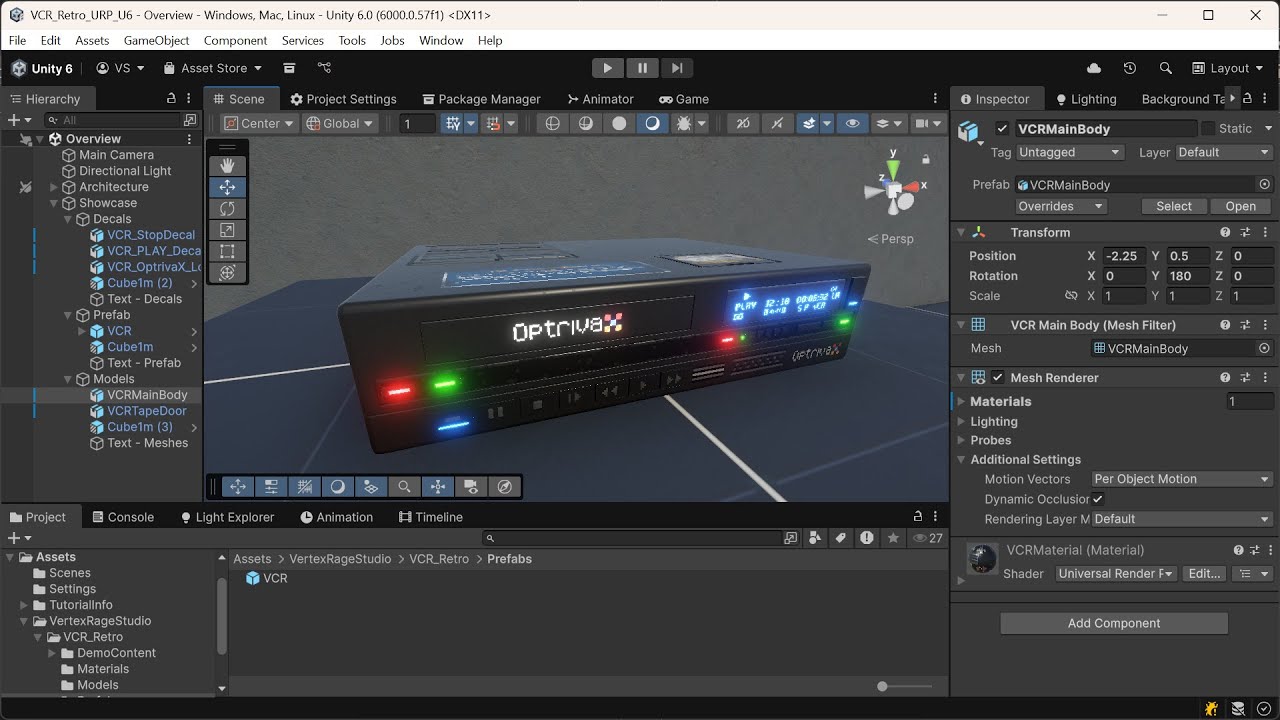
Task: Open the GameObject menu
Action: [x=156, y=40]
